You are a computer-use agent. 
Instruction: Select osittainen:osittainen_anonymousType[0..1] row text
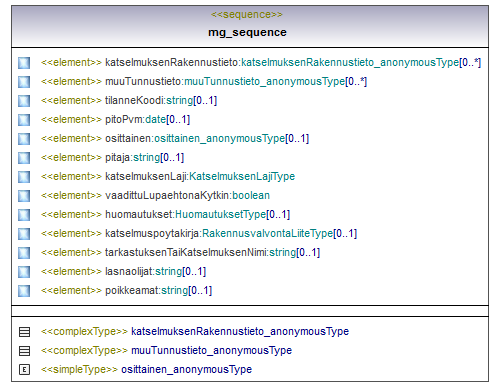coord(175,139)
